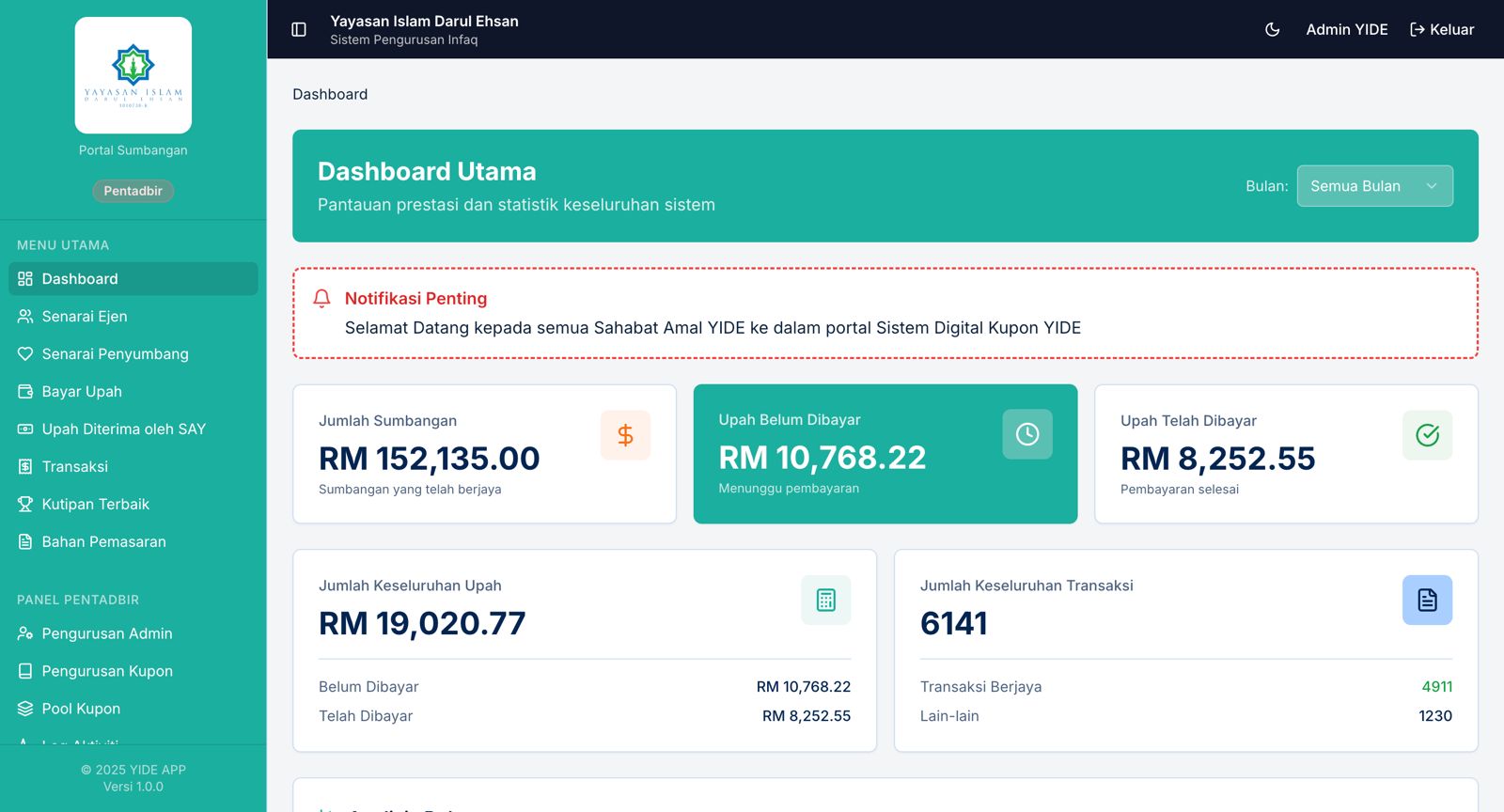Click the trophy icon beside Kutipan Terbaik
The image size is (1504, 812).
click(25, 505)
